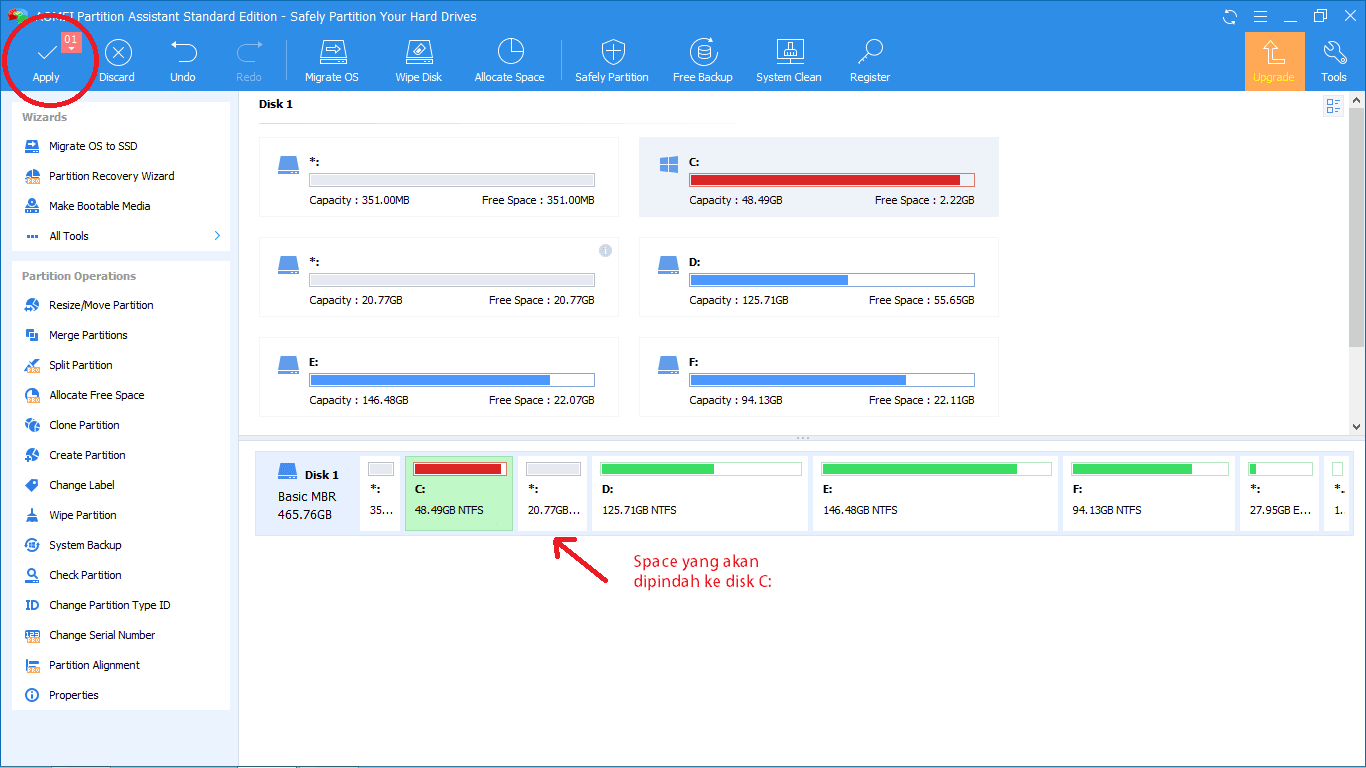Click the refresh icon in title bar
1366x768 pixels.
click(1230, 16)
